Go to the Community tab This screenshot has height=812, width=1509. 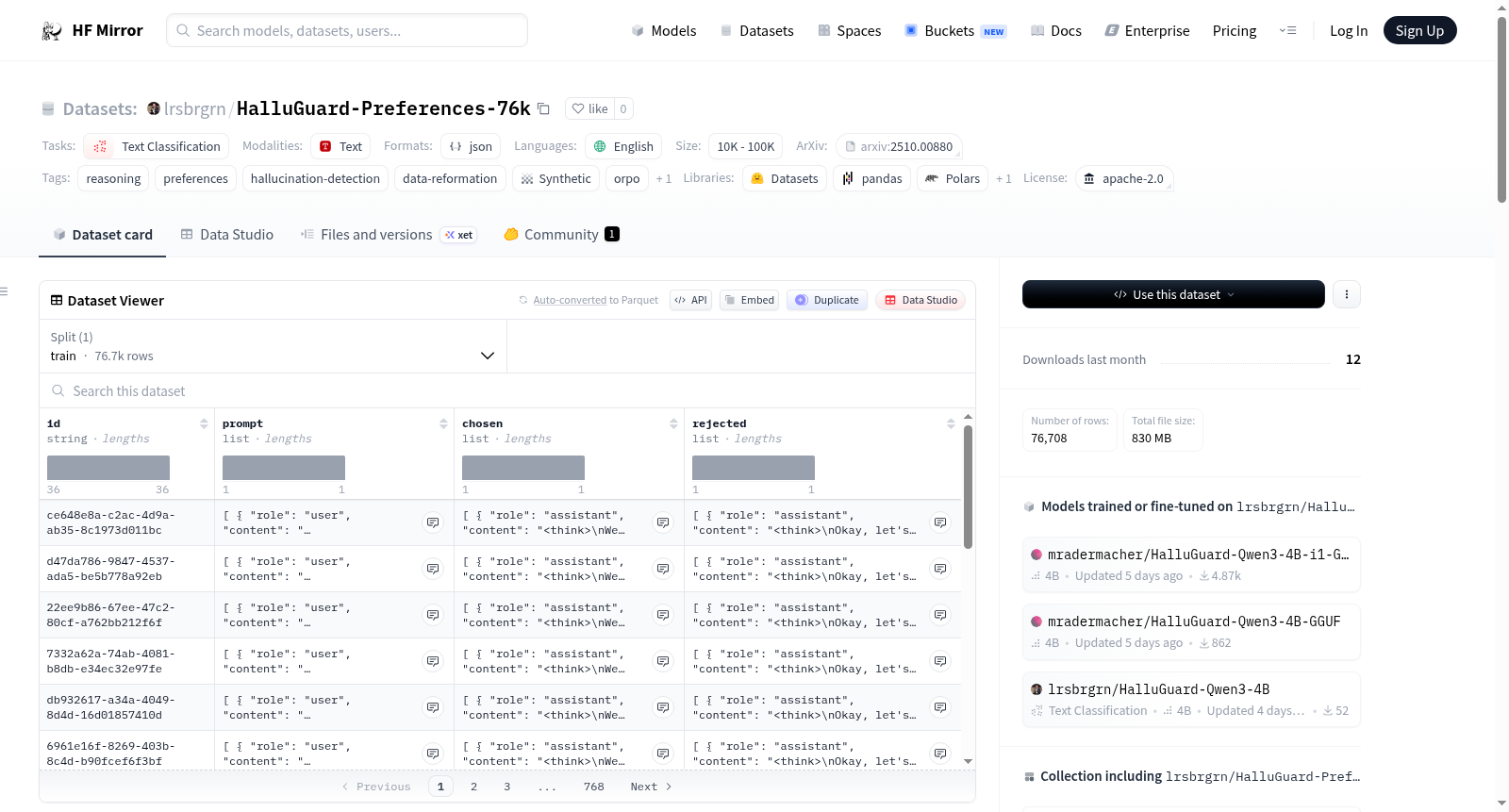point(562,235)
